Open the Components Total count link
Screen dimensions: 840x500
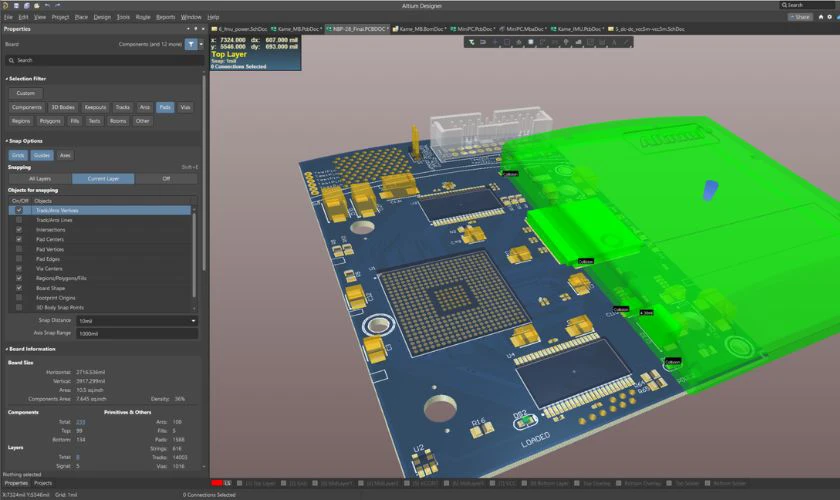pyautogui.click(x=80, y=422)
